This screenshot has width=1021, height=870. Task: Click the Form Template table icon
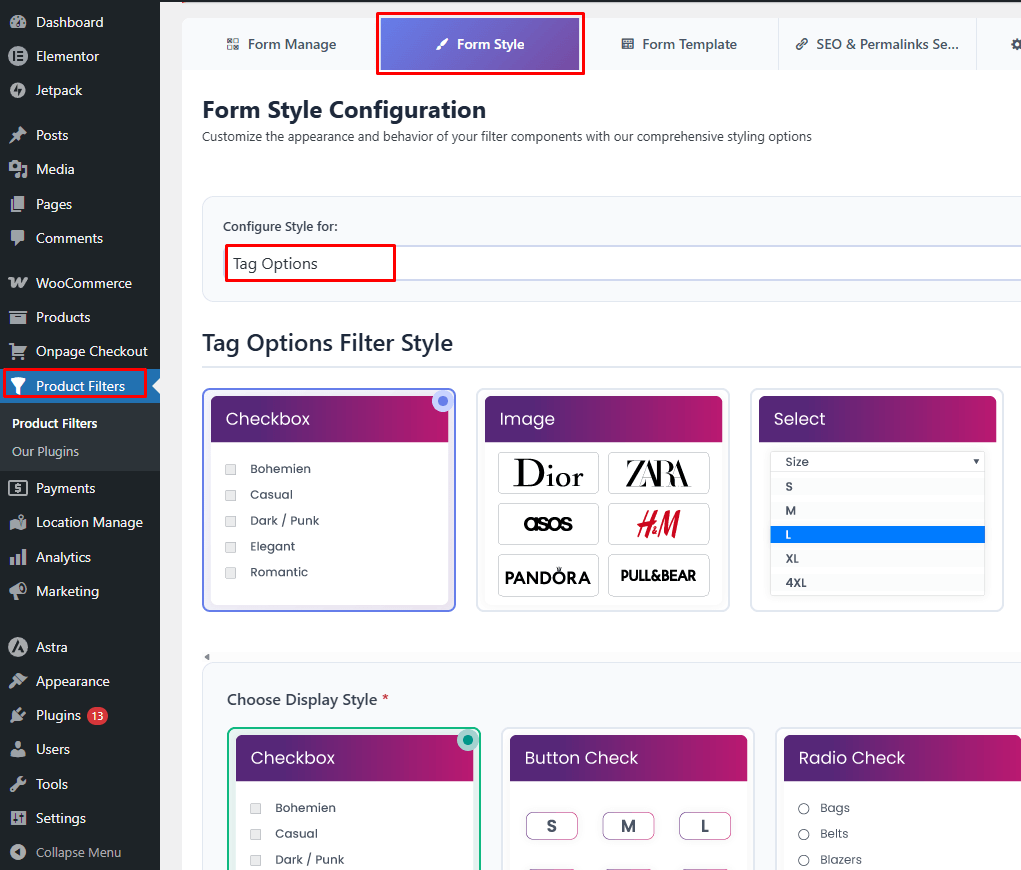(x=628, y=44)
